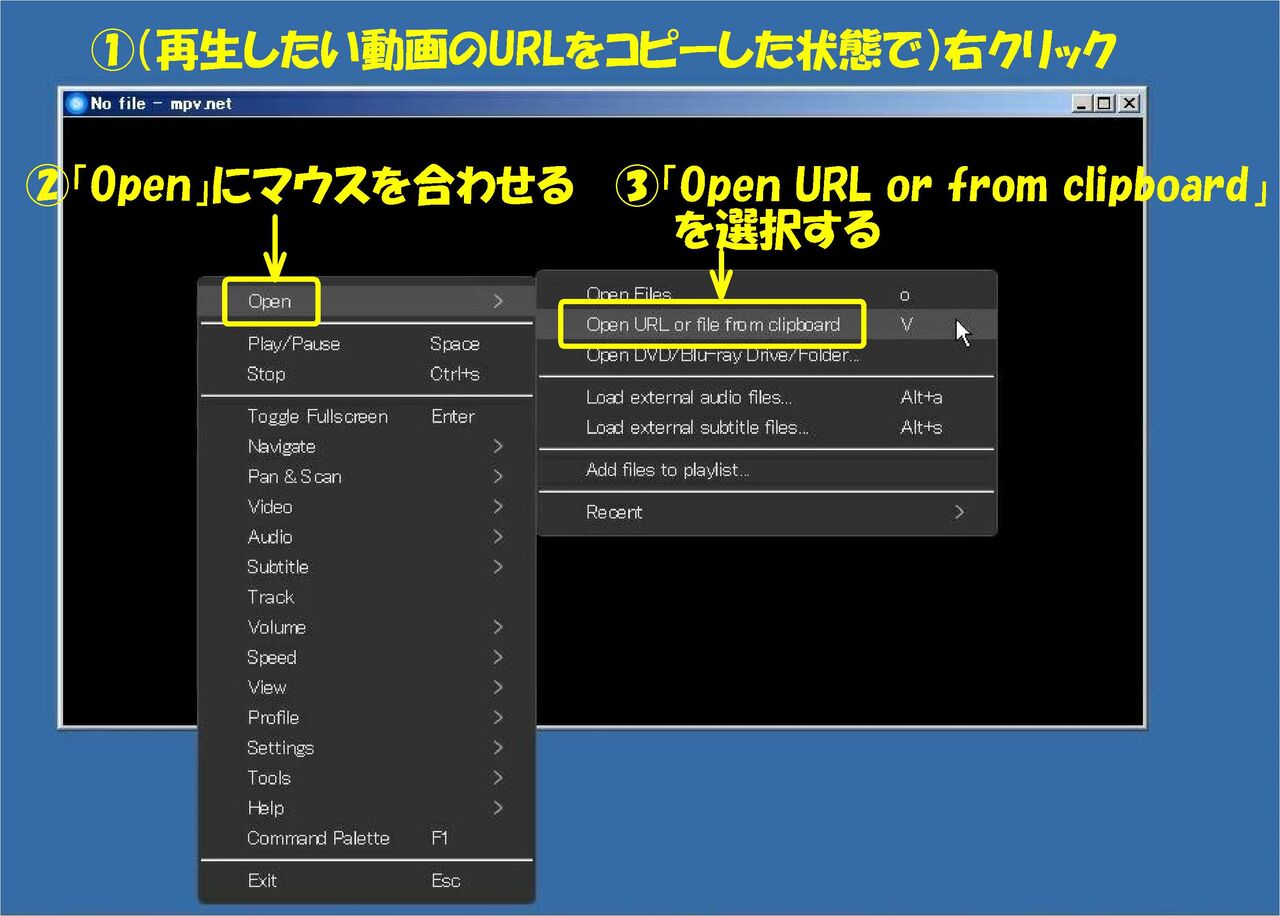The width and height of the screenshot is (1280, 916).
Task: Open the Command Palette
Action: (317, 838)
